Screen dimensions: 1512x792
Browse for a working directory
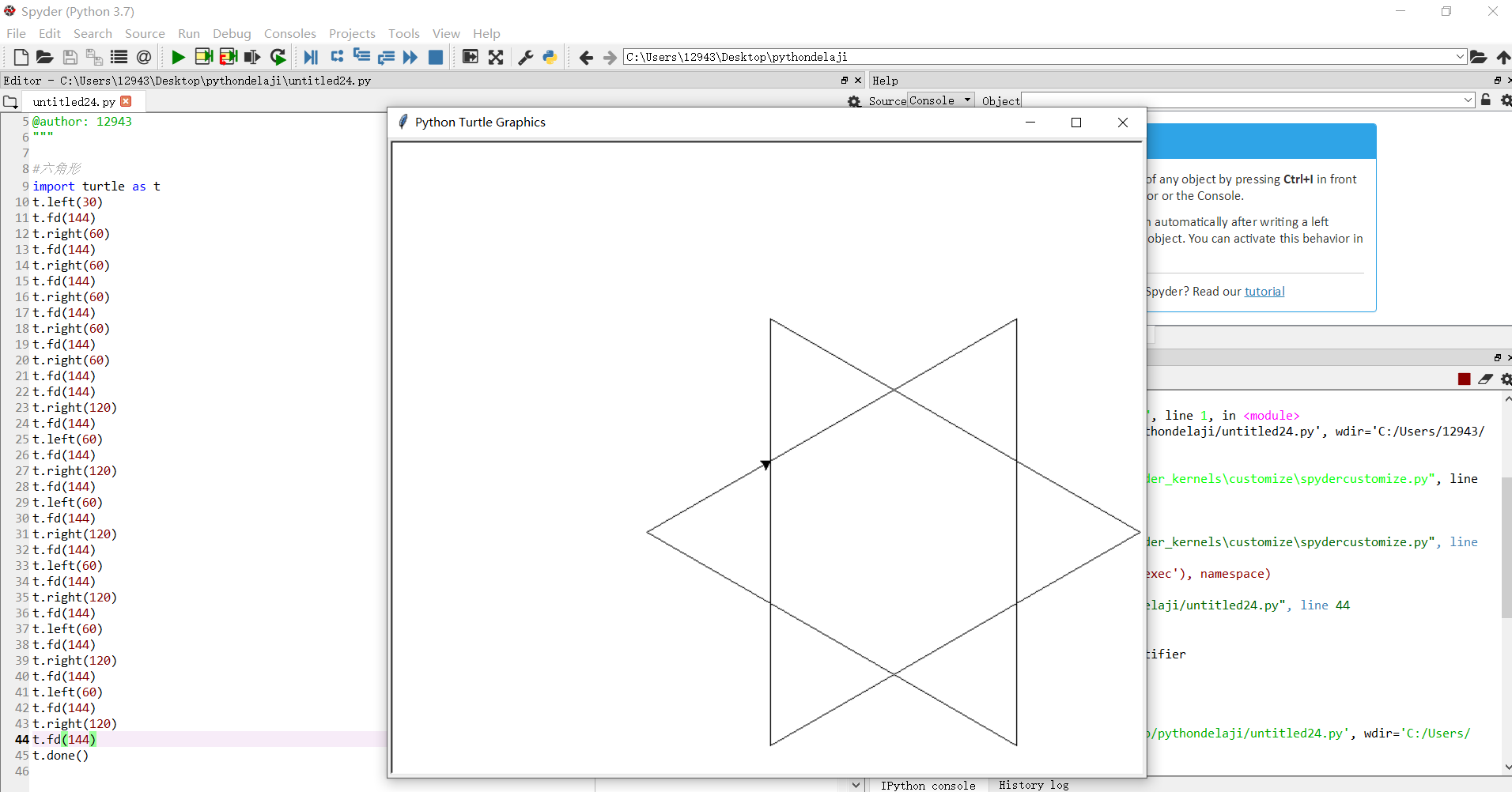click(1478, 57)
